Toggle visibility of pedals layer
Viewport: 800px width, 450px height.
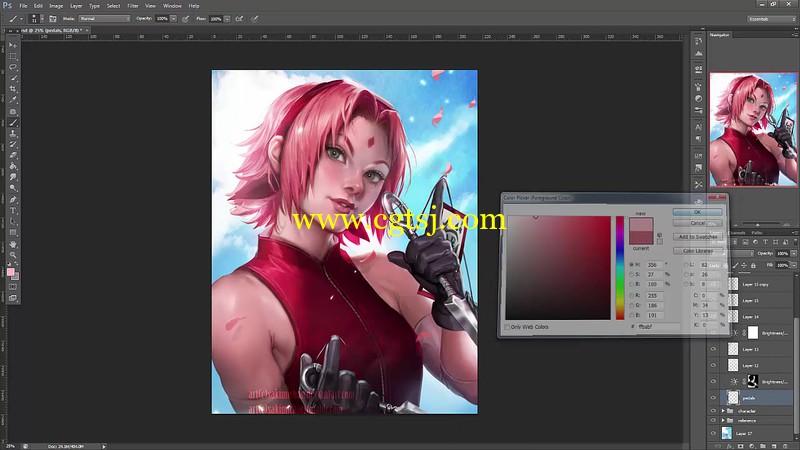click(x=713, y=397)
